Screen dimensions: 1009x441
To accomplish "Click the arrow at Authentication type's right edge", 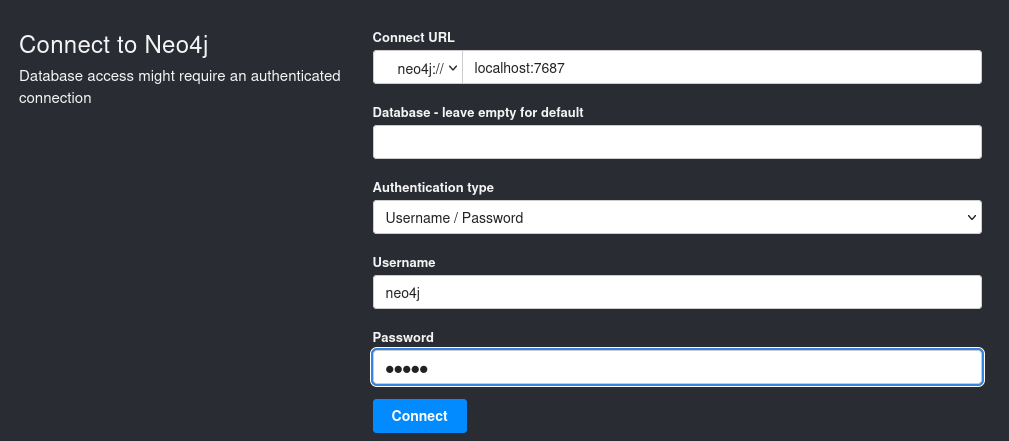I will (972, 218).
